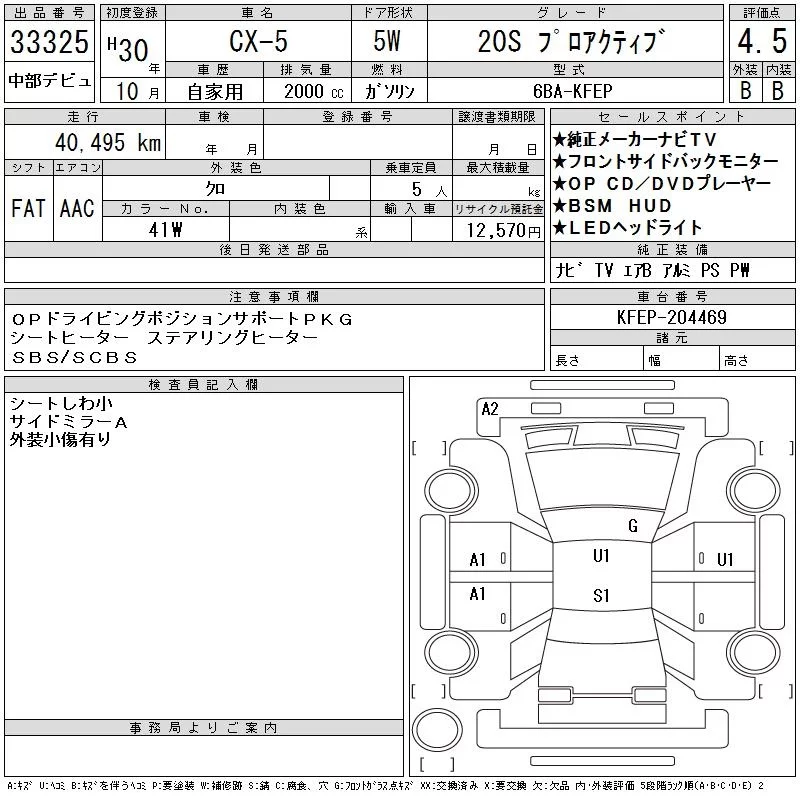Click the recycle deposit 12,570円
The height and width of the screenshot is (800, 800).
pyautogui.click(x=503, y=230)
